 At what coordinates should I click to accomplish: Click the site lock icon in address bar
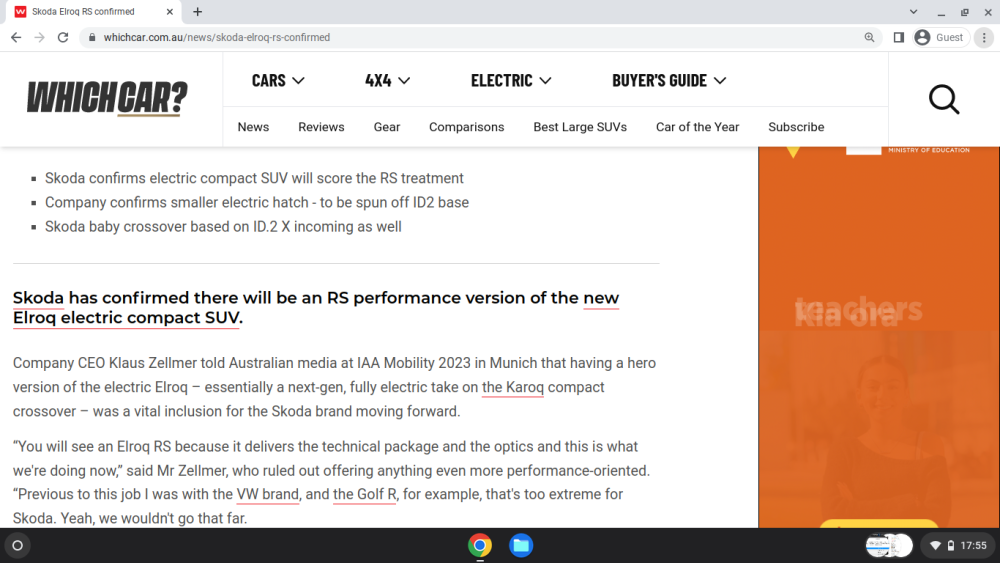(92, 38)
